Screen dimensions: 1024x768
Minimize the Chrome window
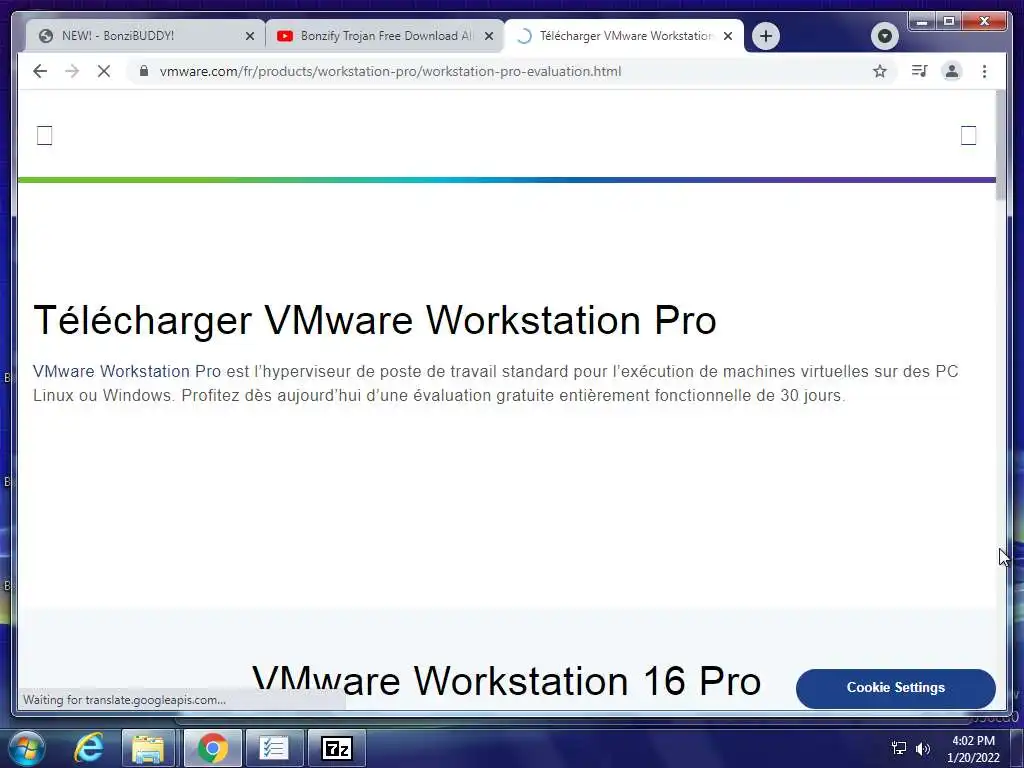tap(922, 22)
